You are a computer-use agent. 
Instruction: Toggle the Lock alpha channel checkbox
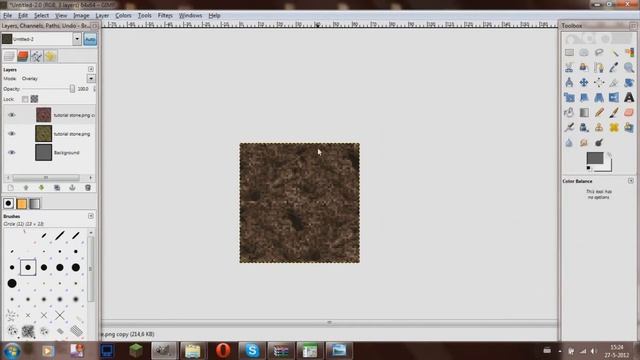pyautogui.click(x=34, y=99)
